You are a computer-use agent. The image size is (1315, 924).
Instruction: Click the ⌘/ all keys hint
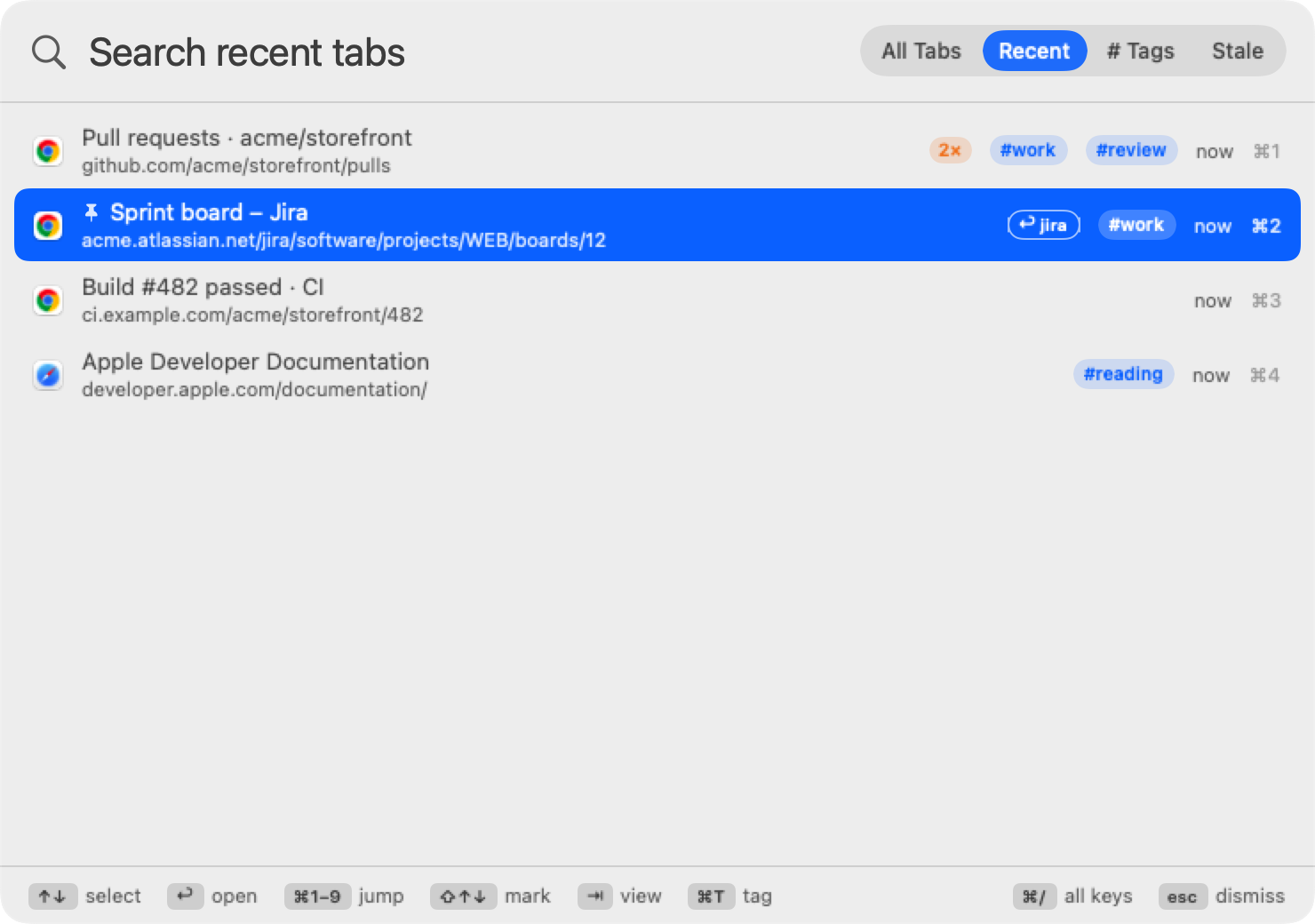coord(1034,896)
